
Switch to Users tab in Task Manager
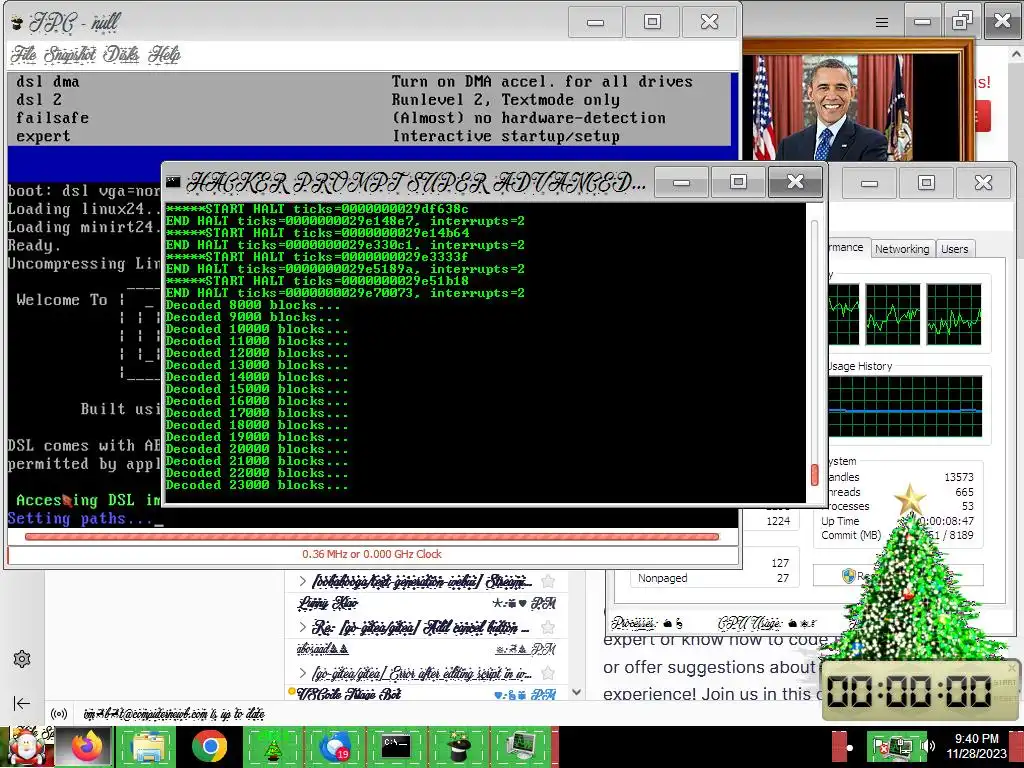[954, 249]
